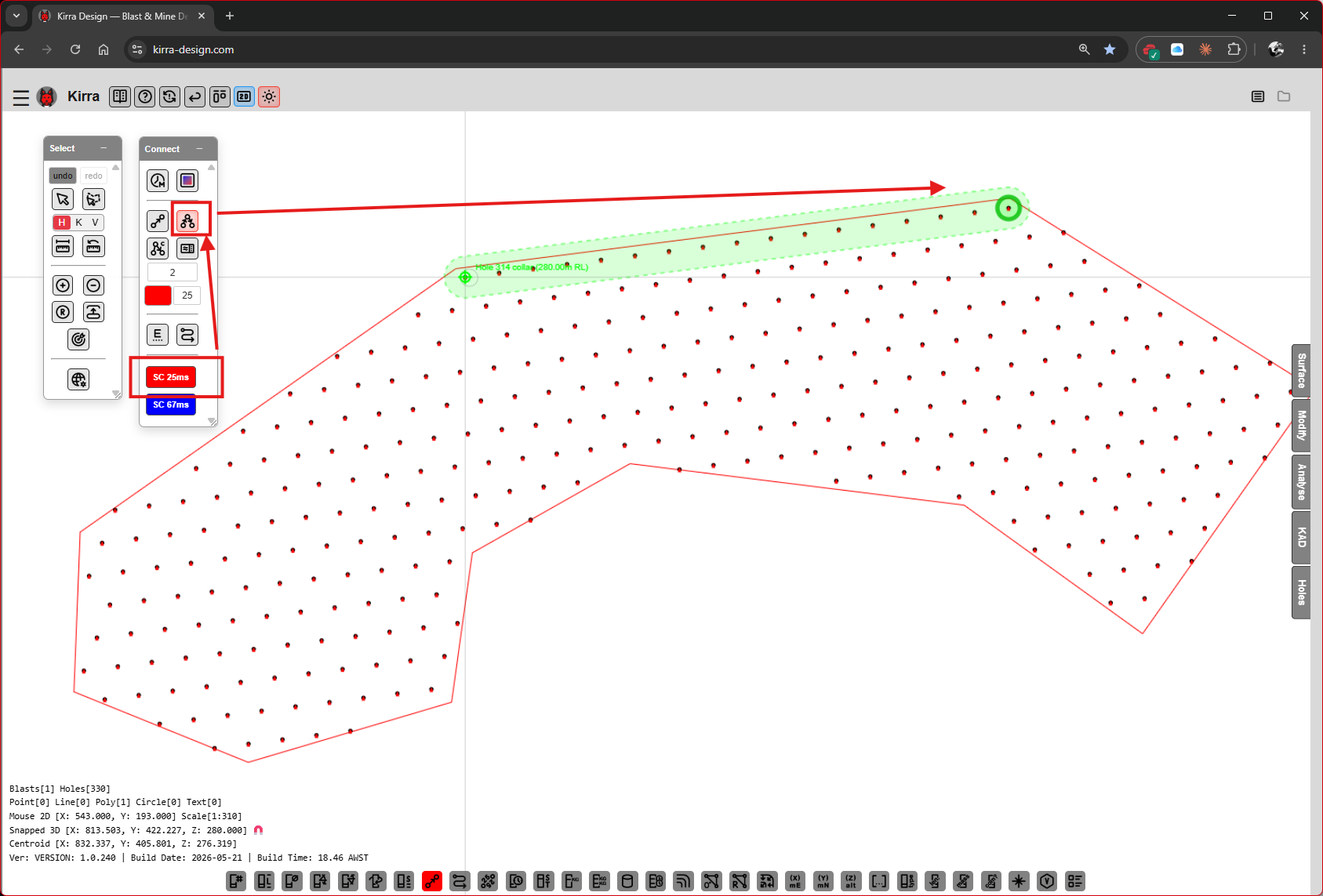Open the KAD side tab
1323x896 pixels.
point(1301,537)
